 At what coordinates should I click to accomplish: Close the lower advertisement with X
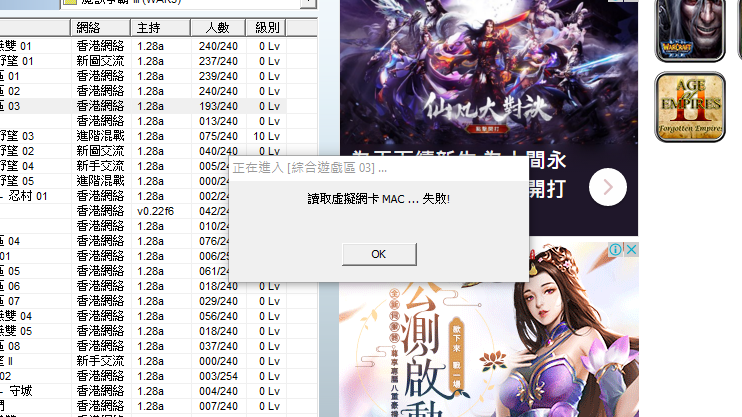pyautogui.click(x=631, y=249)
